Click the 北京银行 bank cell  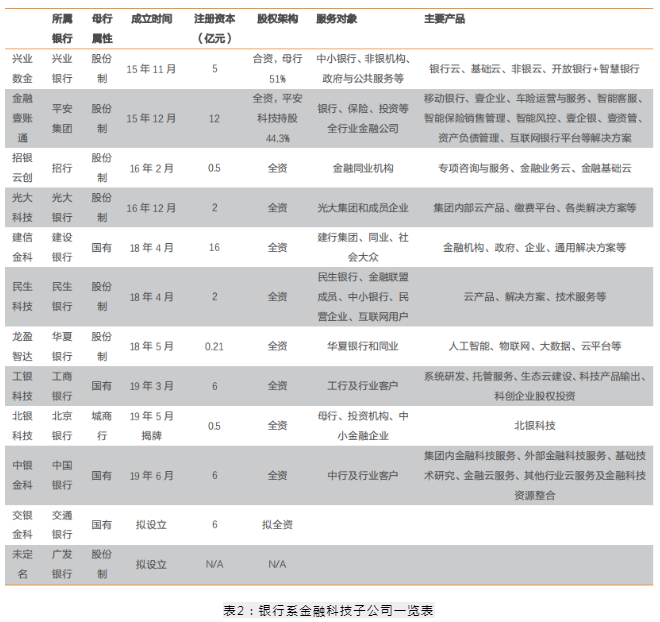point(62,425)
